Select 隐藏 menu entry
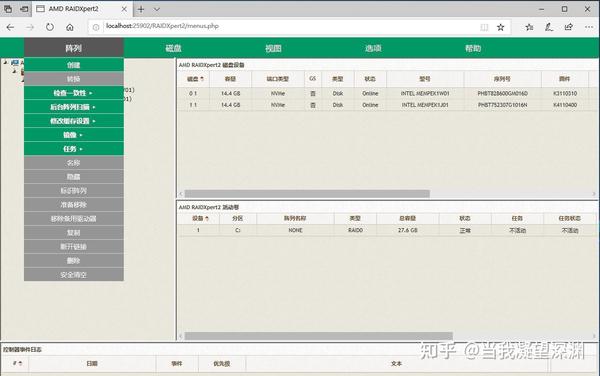Viewport: 600px width, 376px height. pos(73,177)
